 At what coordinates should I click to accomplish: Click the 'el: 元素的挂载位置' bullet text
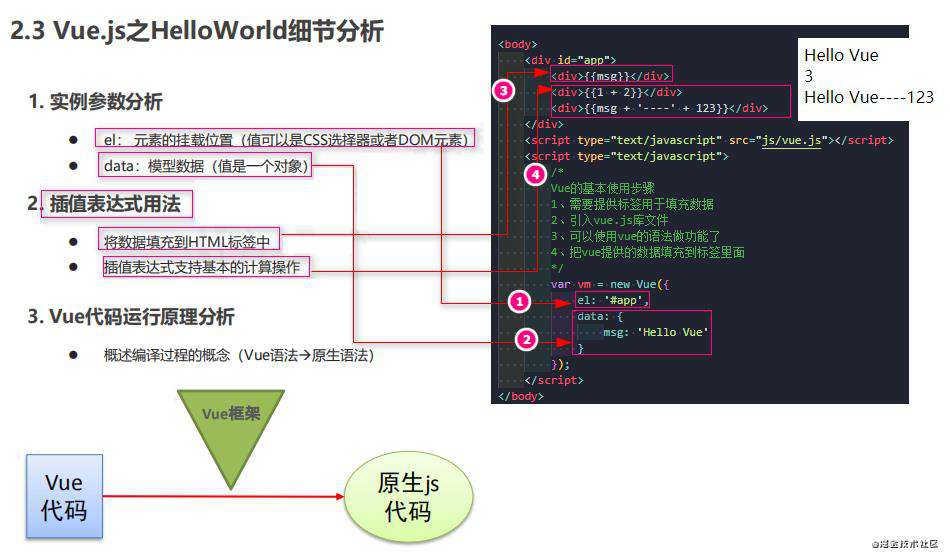[285, 139]
